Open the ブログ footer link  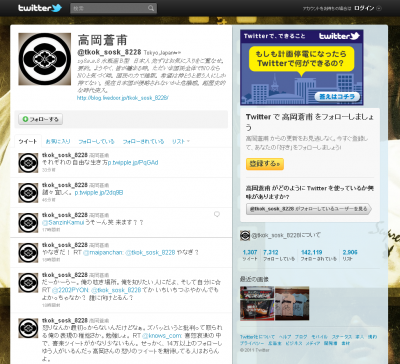(301, 337)
